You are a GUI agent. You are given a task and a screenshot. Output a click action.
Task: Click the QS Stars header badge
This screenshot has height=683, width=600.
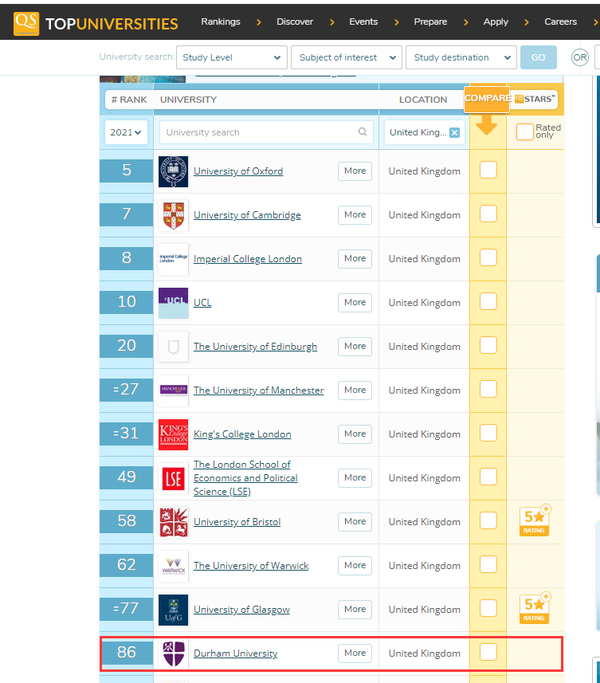click(535, 99)
